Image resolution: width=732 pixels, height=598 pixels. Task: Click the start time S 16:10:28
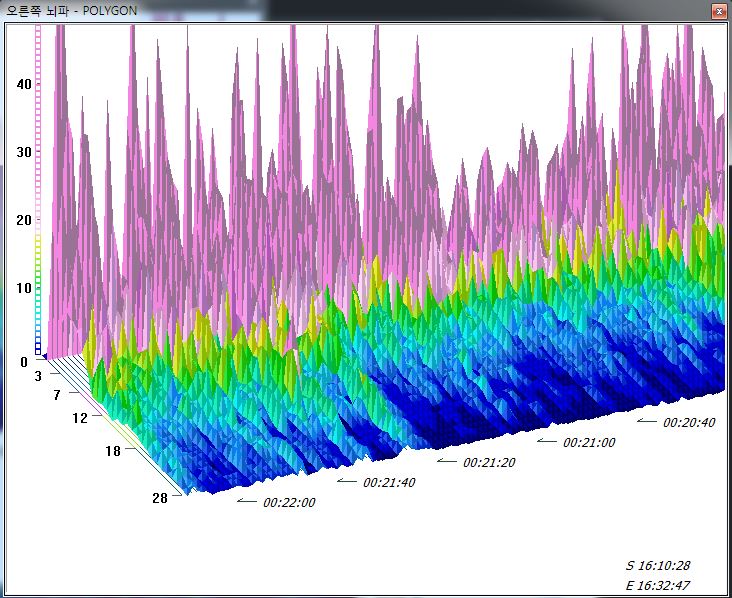657,565
